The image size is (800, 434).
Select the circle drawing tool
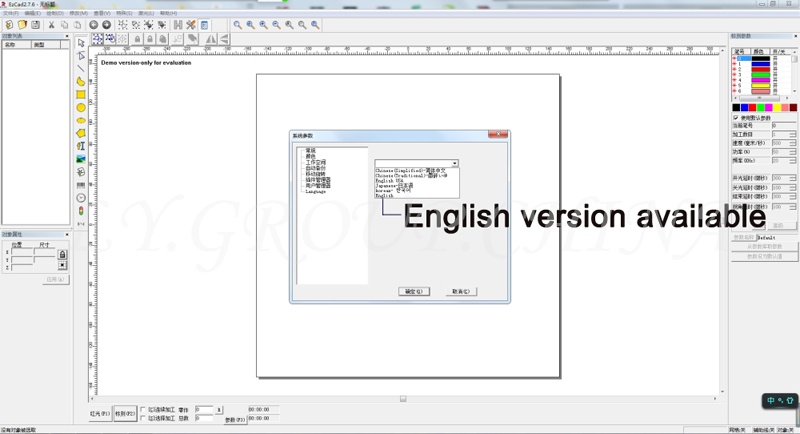click(81, 108)
